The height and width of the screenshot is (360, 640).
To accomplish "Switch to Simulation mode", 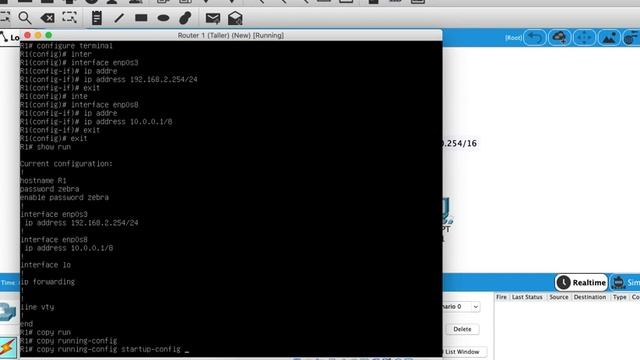I will pyautogui.click(x=625, y=282).
